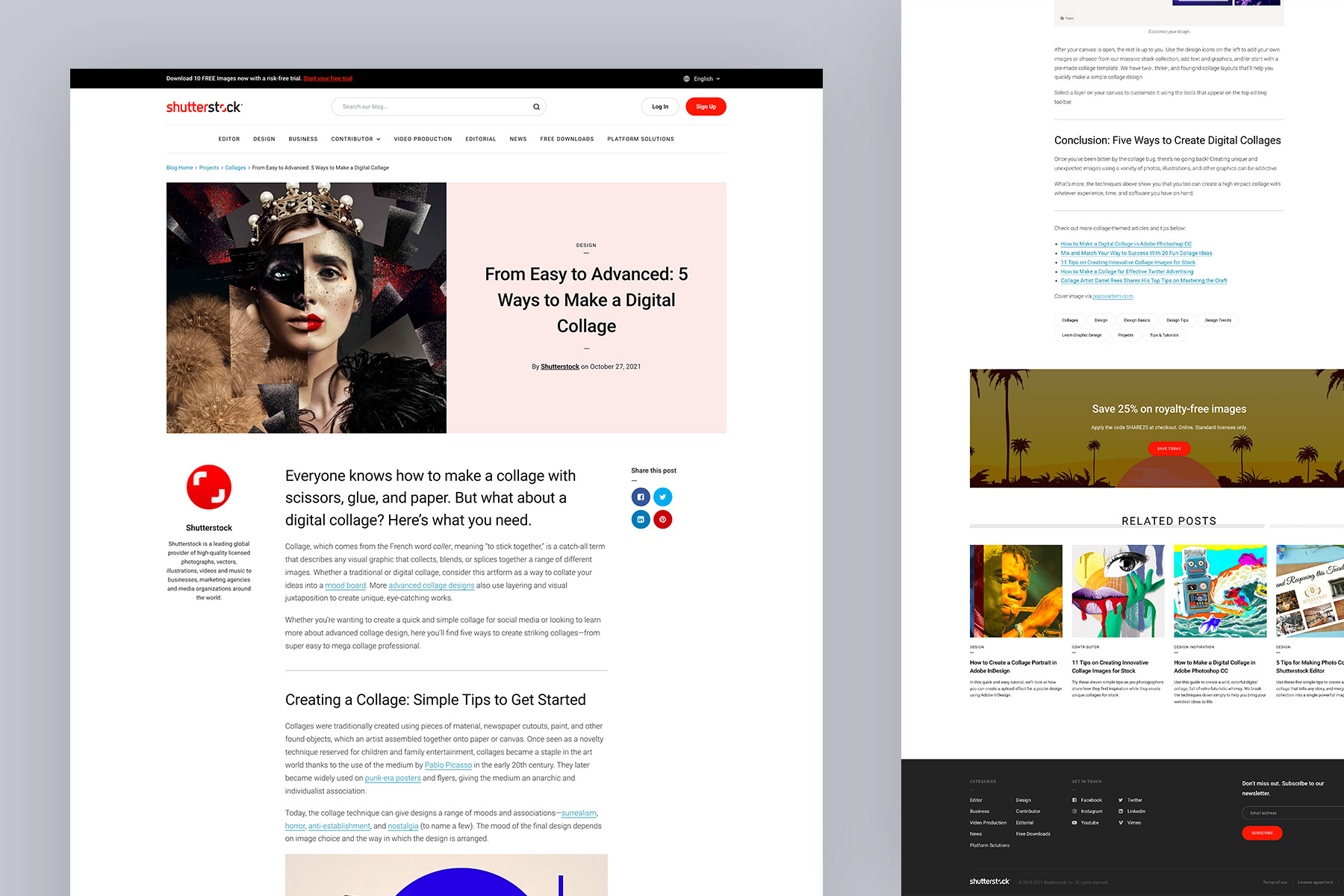
Task: Click the License agreement footer link
Action: (x=1315, y=883)
